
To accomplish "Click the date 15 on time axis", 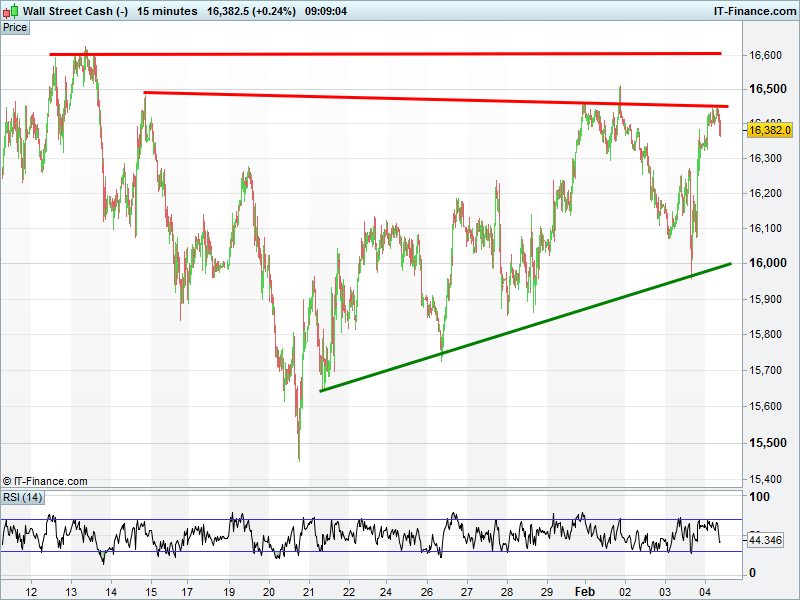I will click(x=151, y=592).
